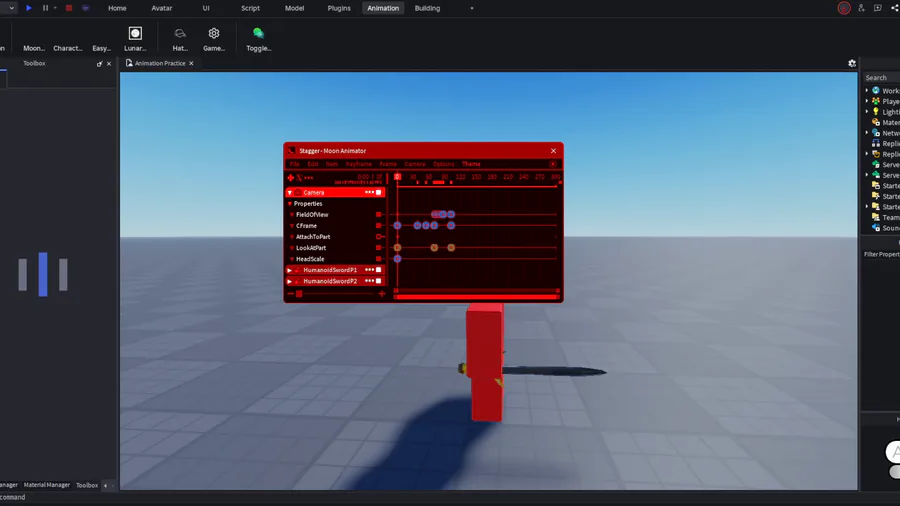Switch to the Material Manager bottom tab
Image resolution: width=900 pixels, height=506 pixels.
pyautogui.click(x=46, y=485)
